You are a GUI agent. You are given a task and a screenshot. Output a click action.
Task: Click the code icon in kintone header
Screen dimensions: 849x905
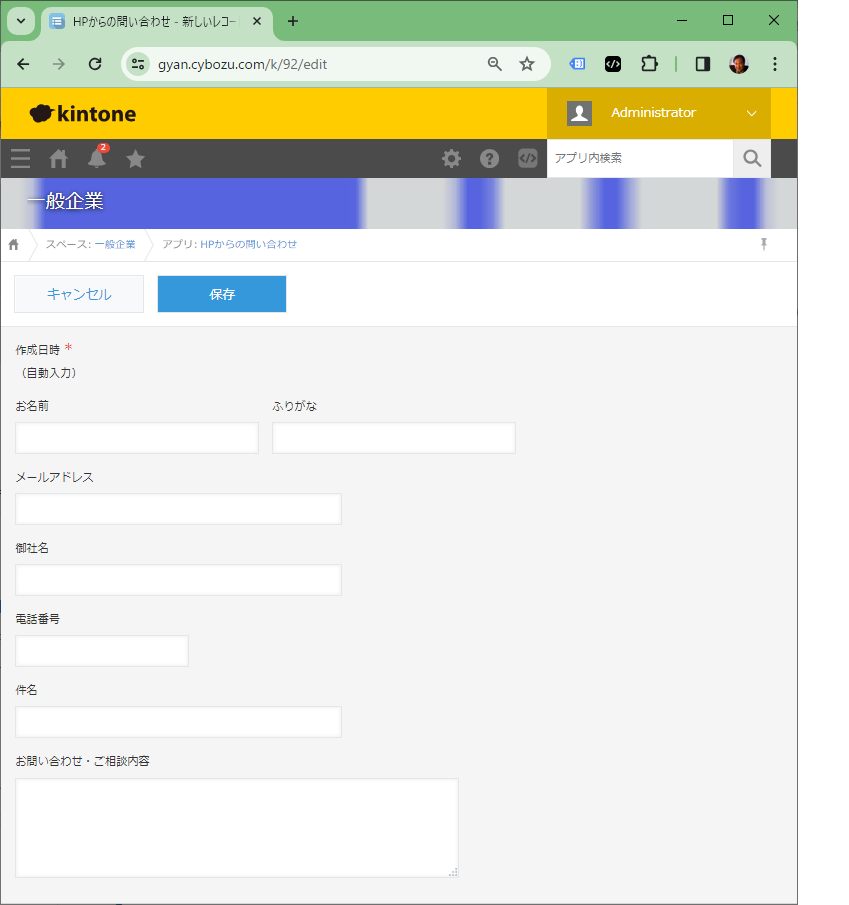(528, 158)
